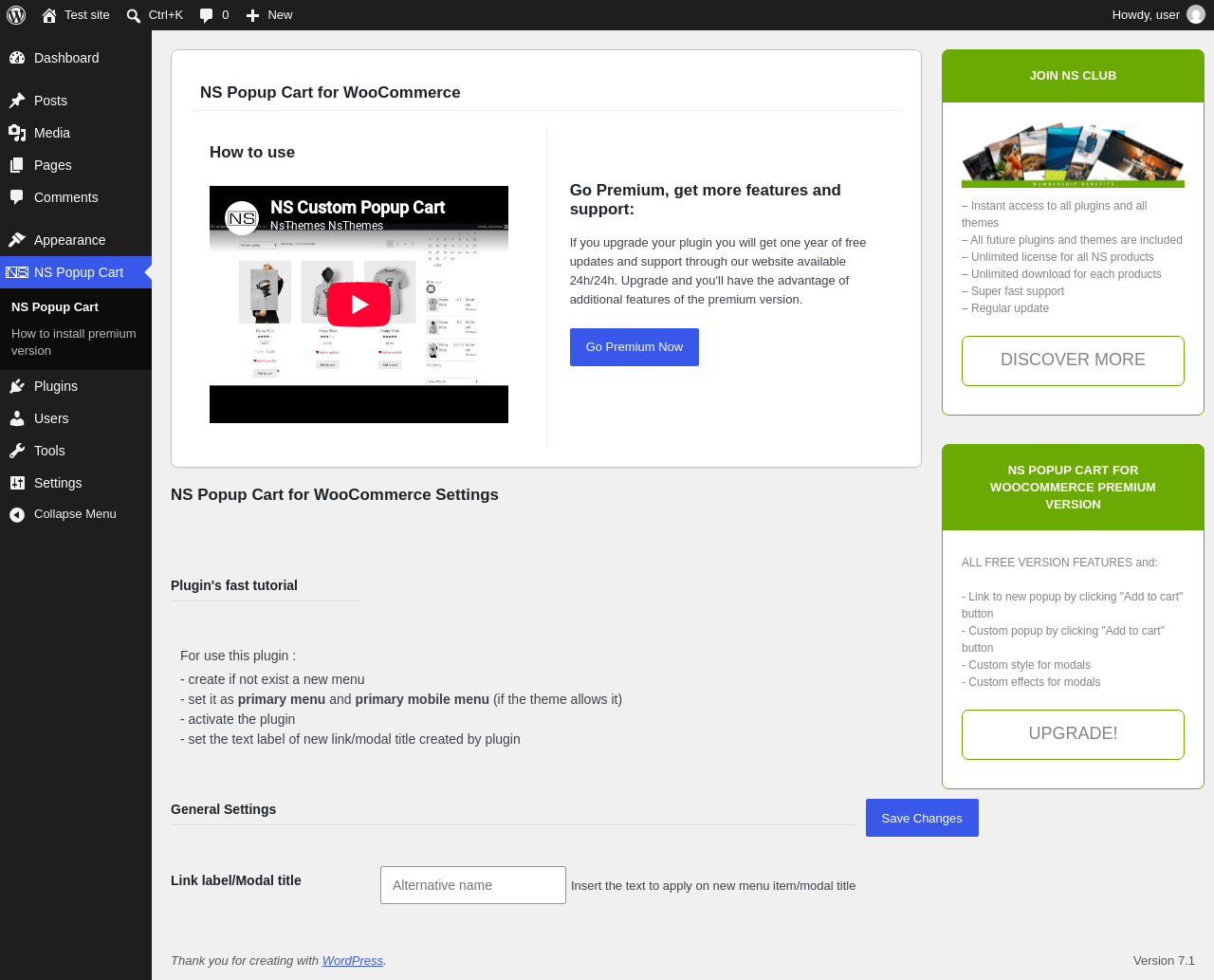This screenshot has width=1214, height=980.
Task: Save the settings with Save Changes
Action: click(x=922, y=818)
